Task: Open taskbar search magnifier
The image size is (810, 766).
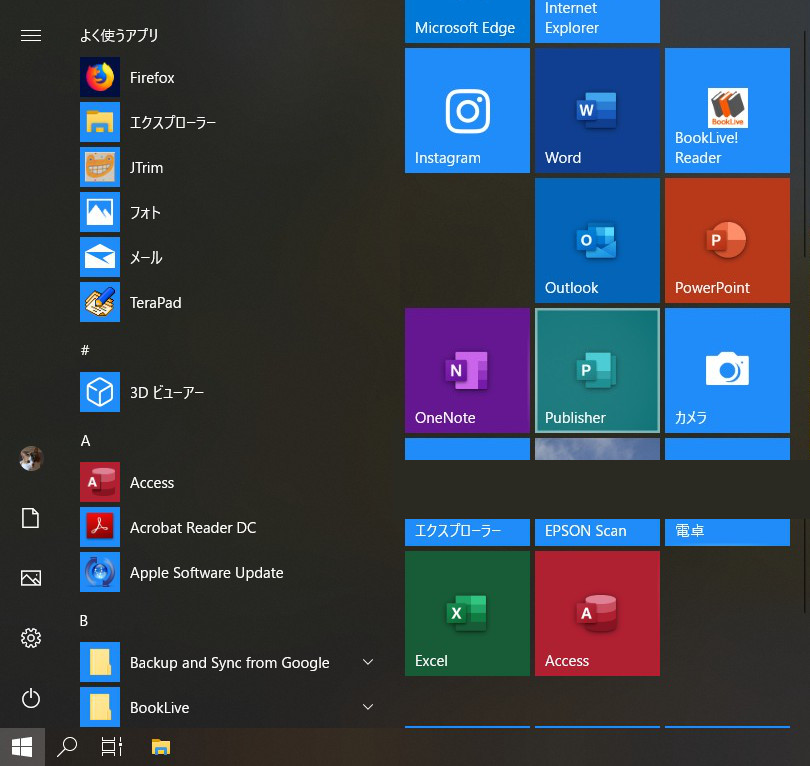Action: pyautogui.click(x=67, y=747)
